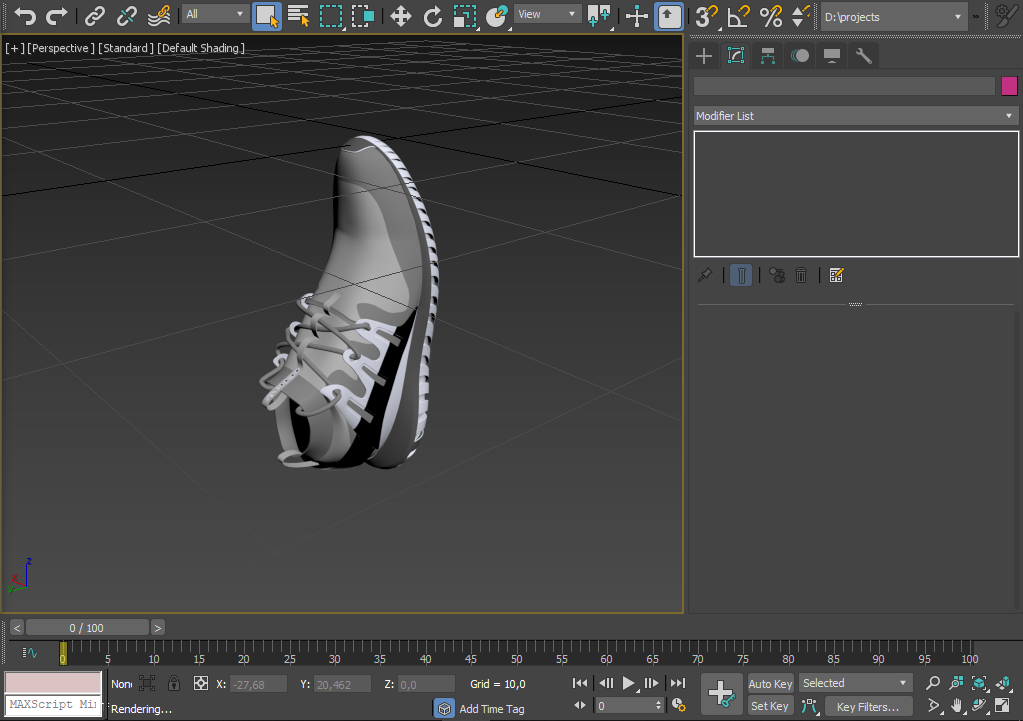
Task: Activate the Select and Link tool
Action: (x=94, y=16)
